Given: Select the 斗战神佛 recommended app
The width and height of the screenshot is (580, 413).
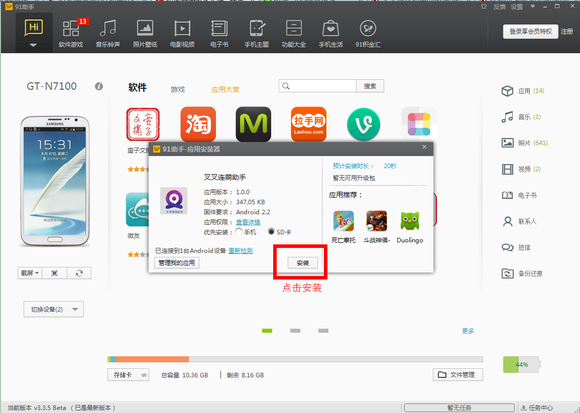Looking at the screenshot, I should coord(377,226).
